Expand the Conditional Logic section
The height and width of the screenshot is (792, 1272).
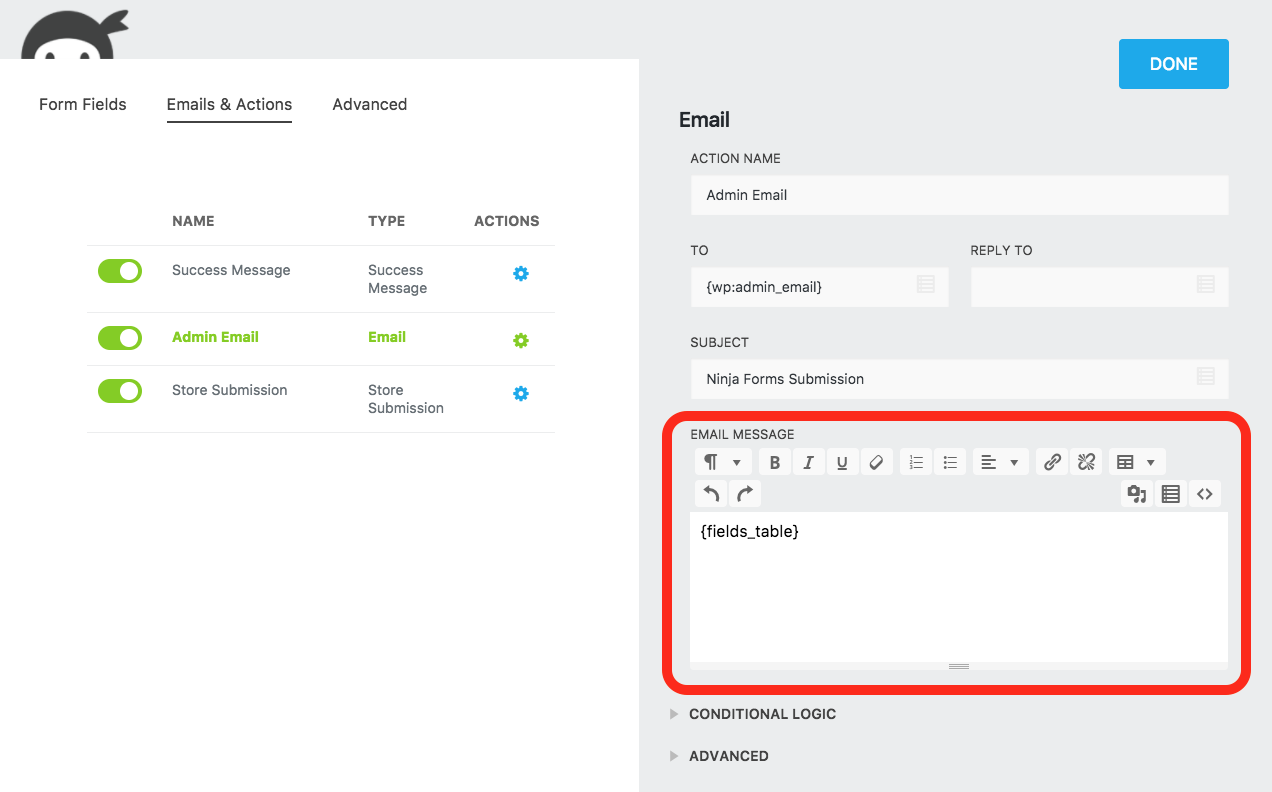762,714
